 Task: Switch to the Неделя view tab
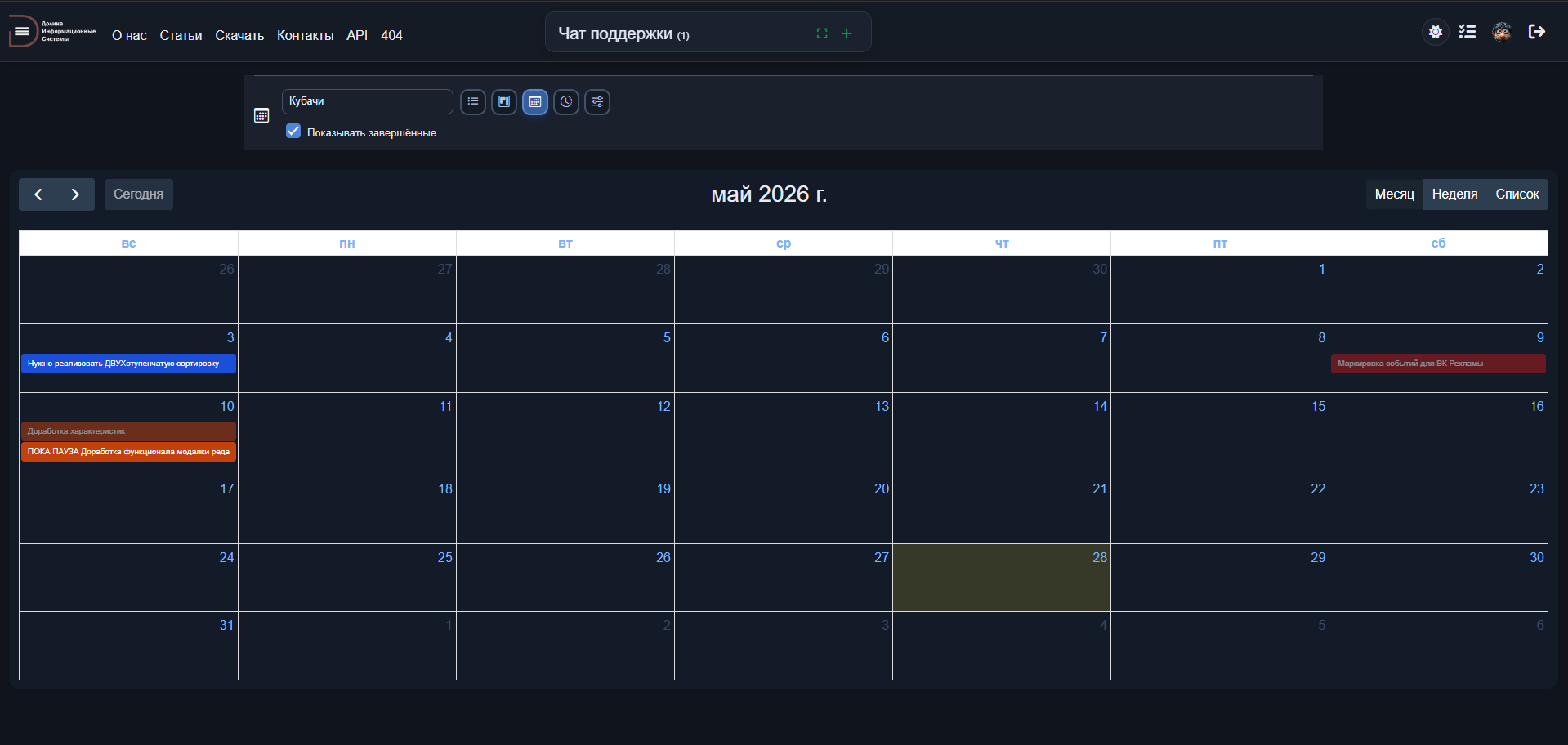pos(1454,194)
